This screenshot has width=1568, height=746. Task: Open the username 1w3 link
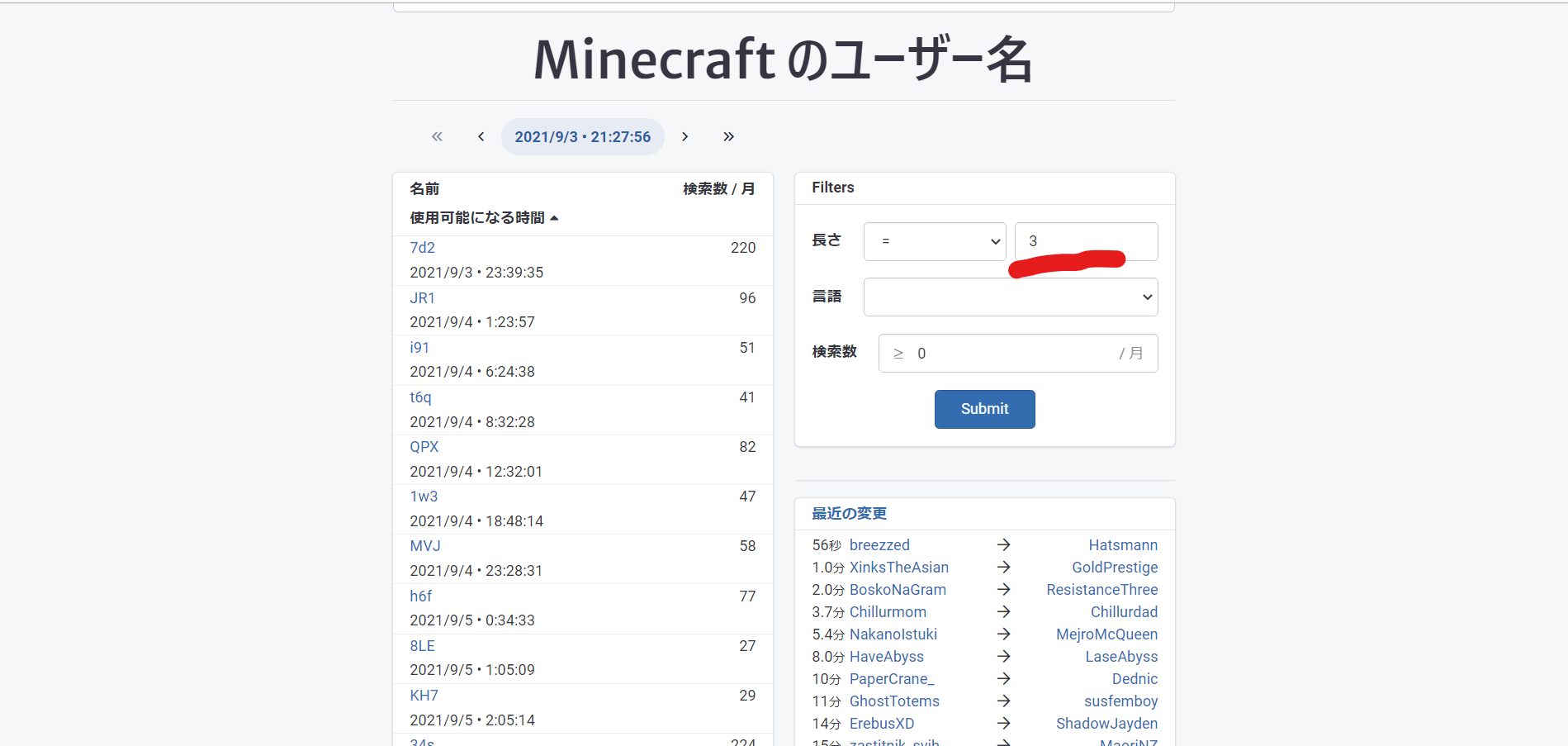click(x=424, y=497)
